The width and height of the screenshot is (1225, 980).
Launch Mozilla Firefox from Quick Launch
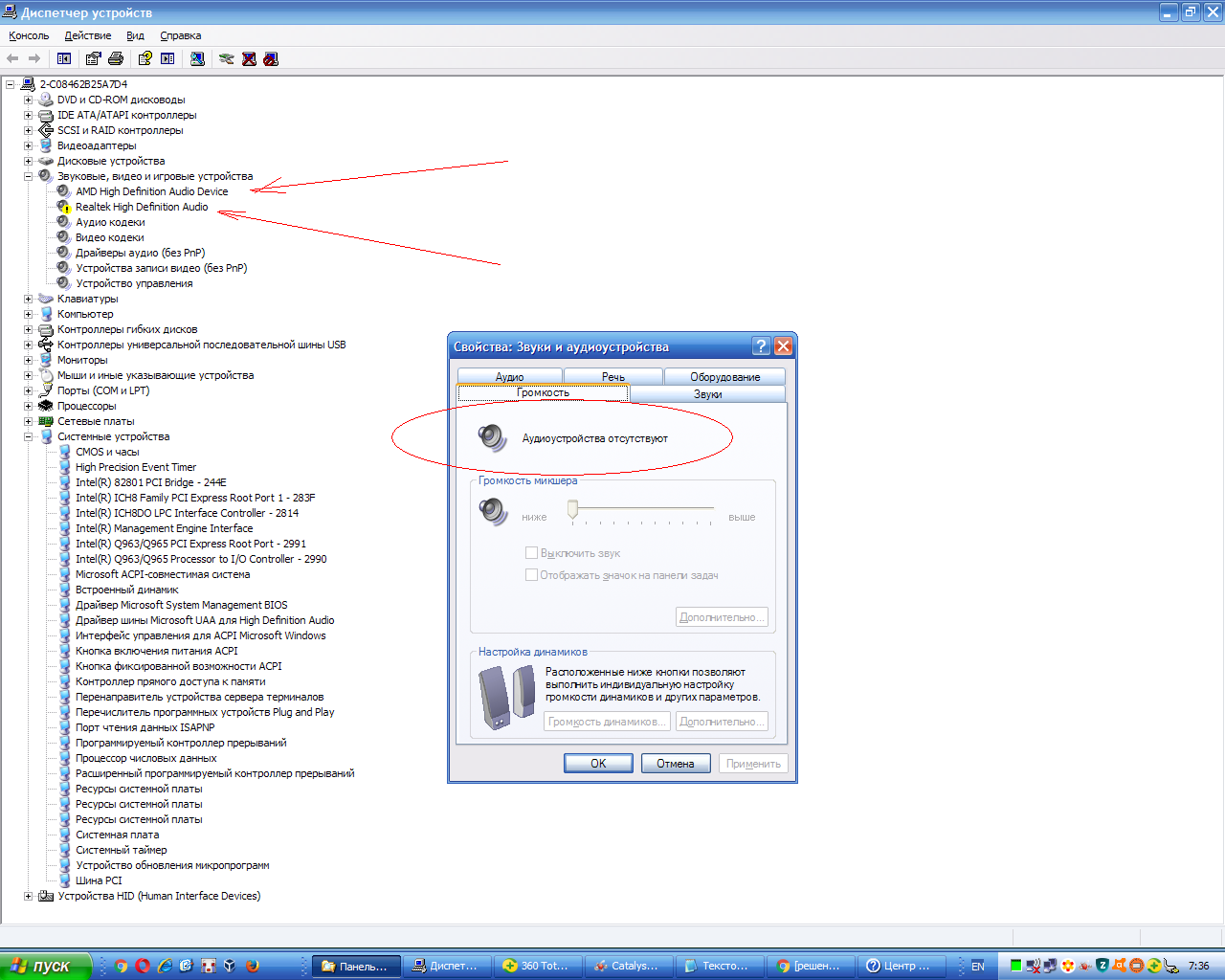[253, 966]
